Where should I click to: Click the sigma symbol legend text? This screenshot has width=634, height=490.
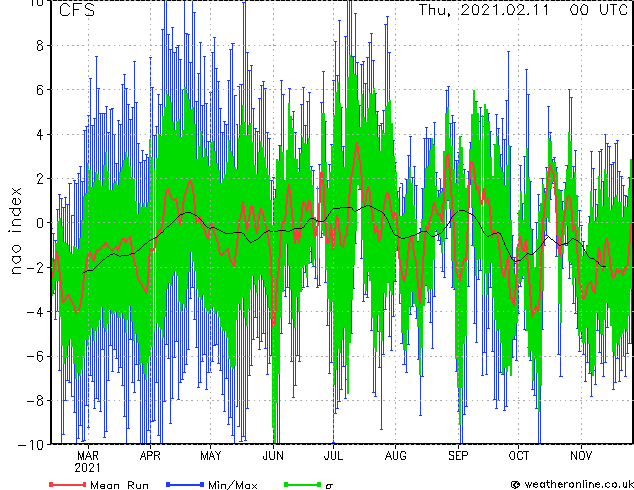click(x=329, y=486)
